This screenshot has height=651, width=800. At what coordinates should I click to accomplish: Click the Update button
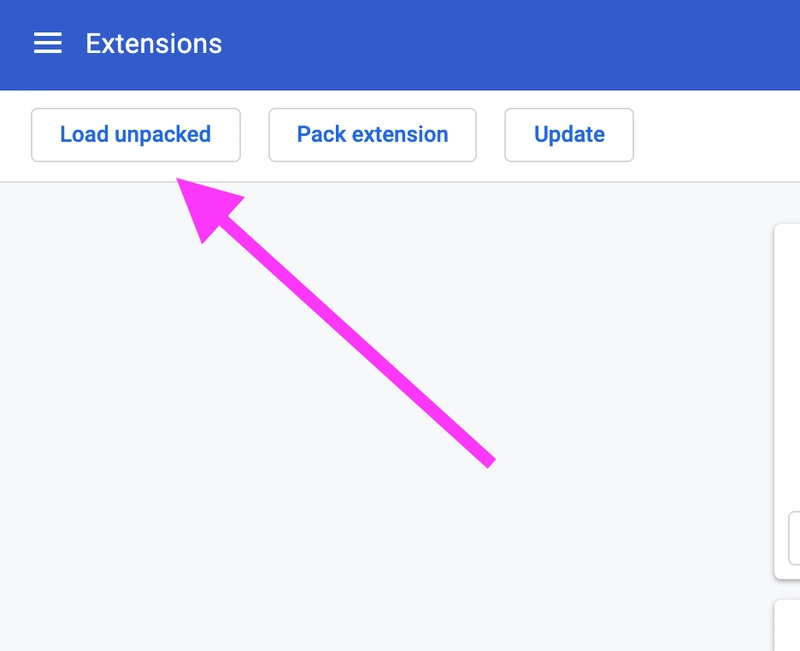[569, 135]
